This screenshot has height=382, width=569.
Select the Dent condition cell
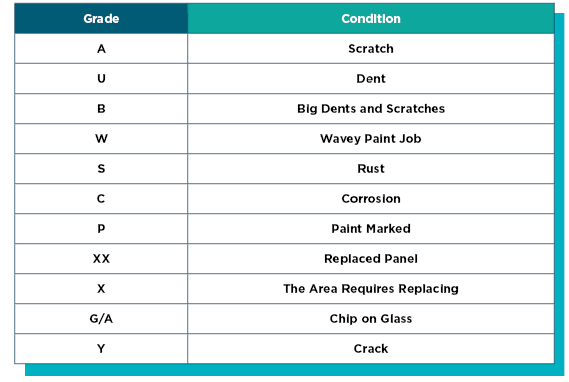tap(371, 79)
